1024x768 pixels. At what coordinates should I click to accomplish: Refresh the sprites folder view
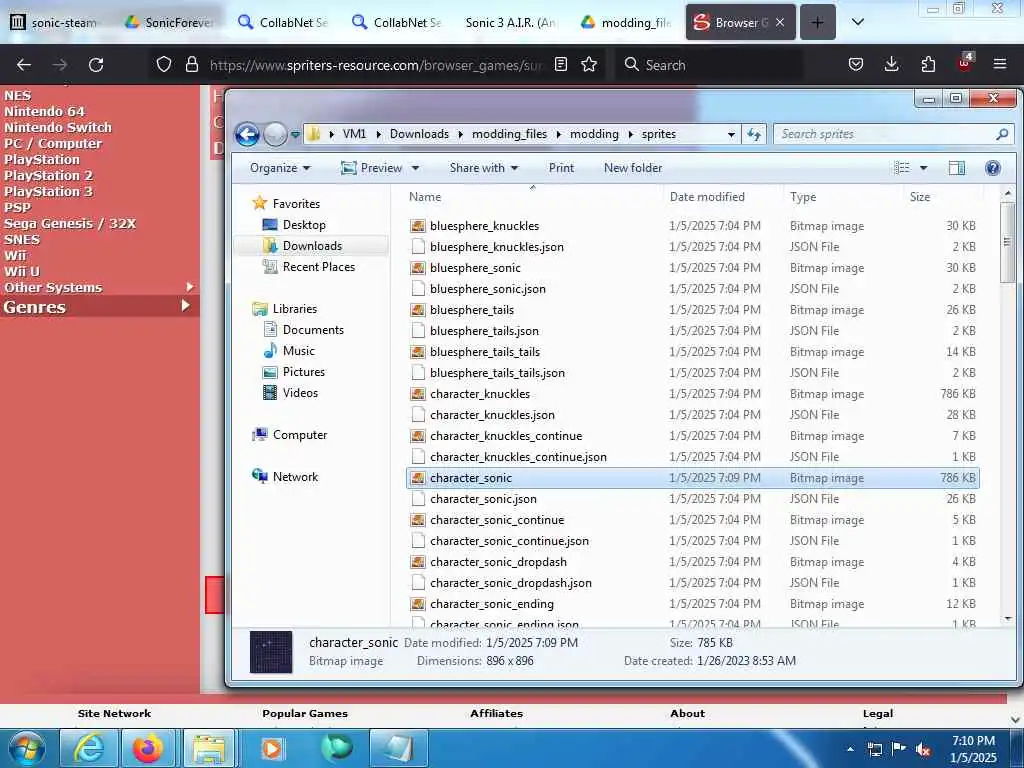pos(755,134)
